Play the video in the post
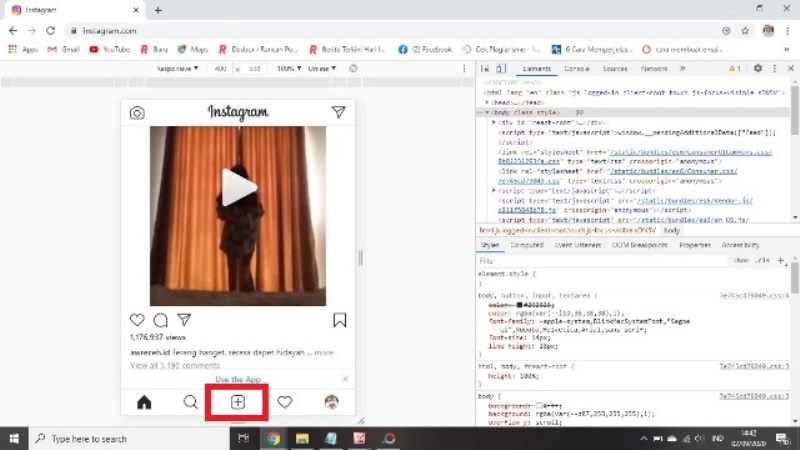Screen dimensions: 800x450 point(238,187)
